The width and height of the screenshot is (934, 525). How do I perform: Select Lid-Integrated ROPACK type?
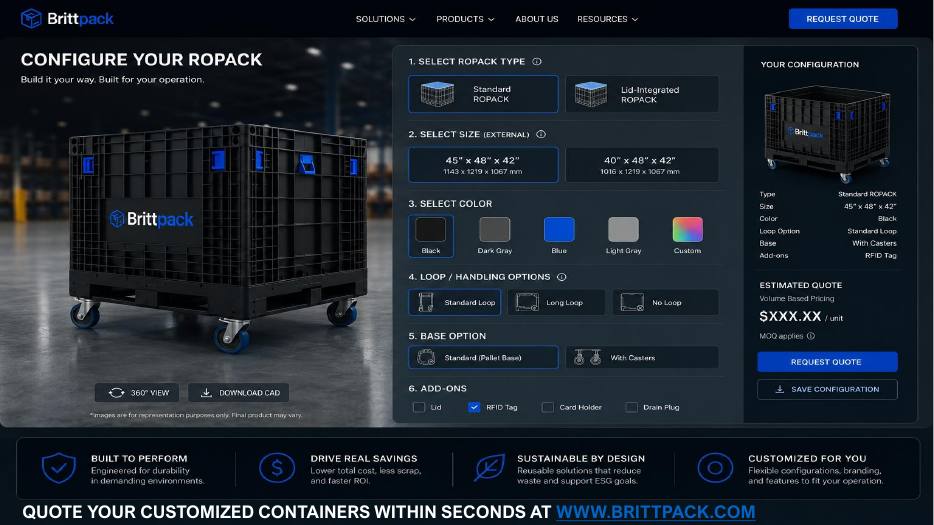642,94
